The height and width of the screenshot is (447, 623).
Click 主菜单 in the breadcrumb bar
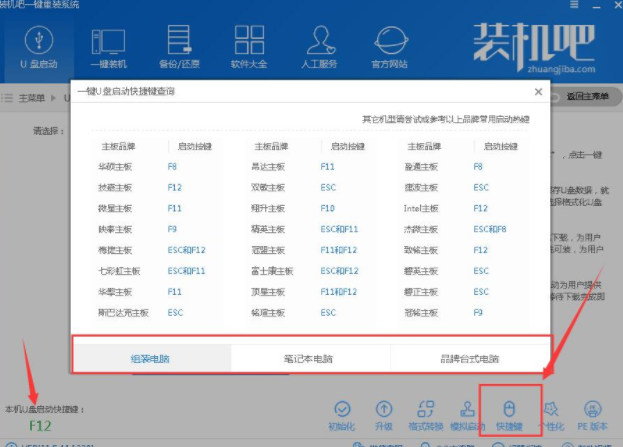click(x=33, y=97)
